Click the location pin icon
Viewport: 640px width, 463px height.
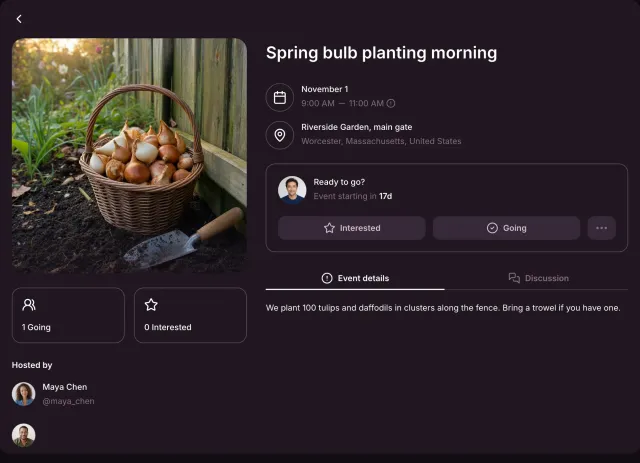(x=280, y=135)
